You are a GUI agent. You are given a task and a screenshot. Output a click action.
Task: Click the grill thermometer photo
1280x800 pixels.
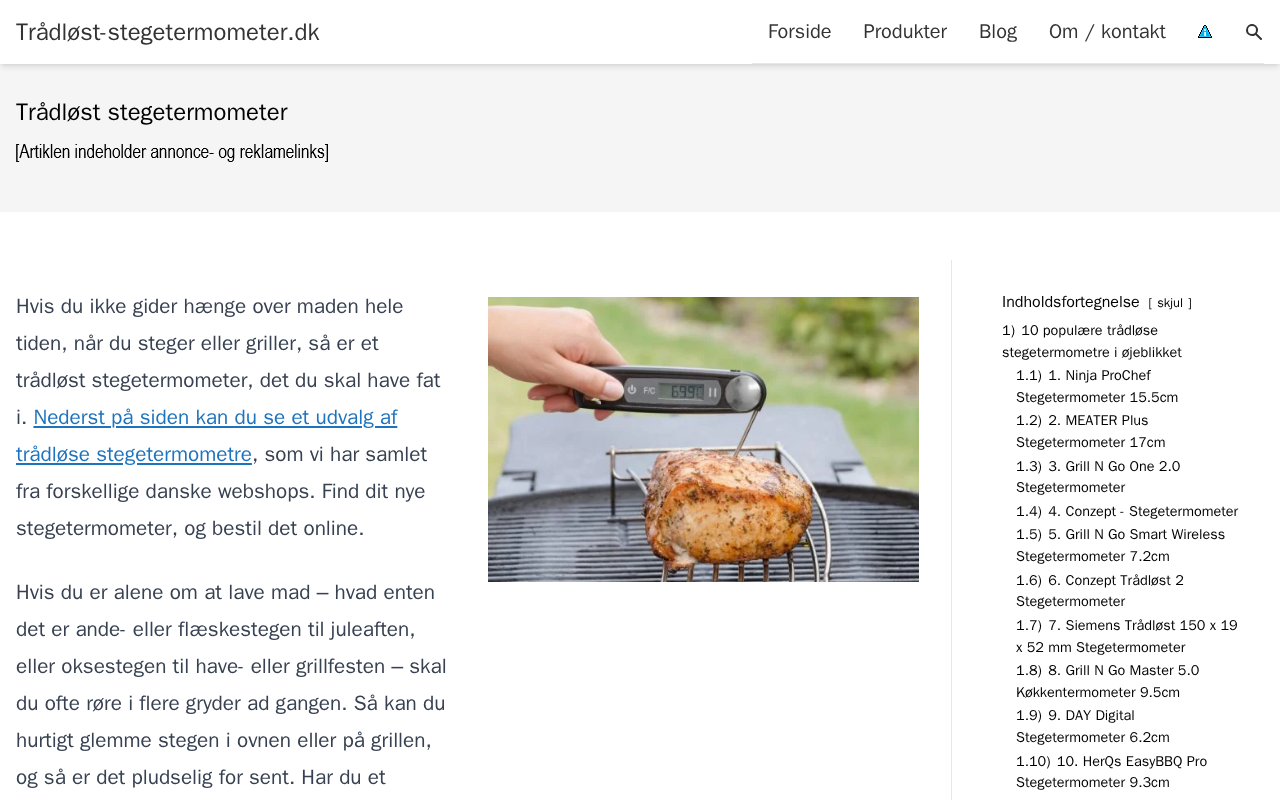(703, 439)
